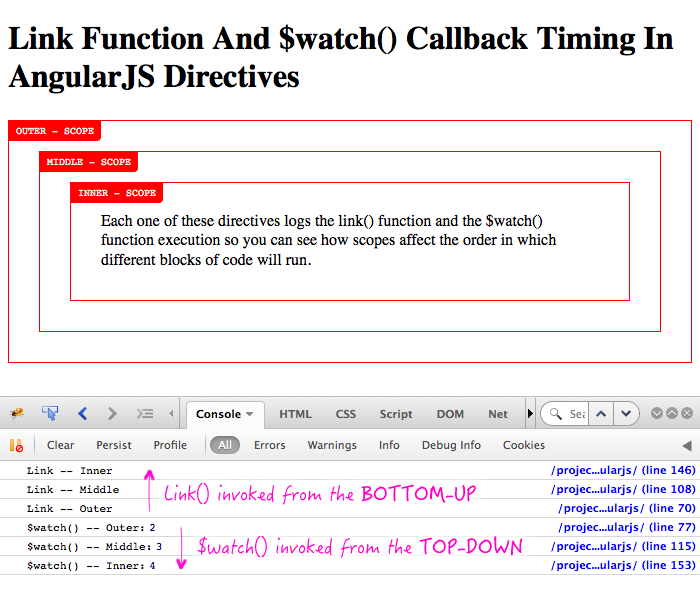Jump to next search result arrow
The width and height of the screenshot is (700, 596).
click(626, 414)
